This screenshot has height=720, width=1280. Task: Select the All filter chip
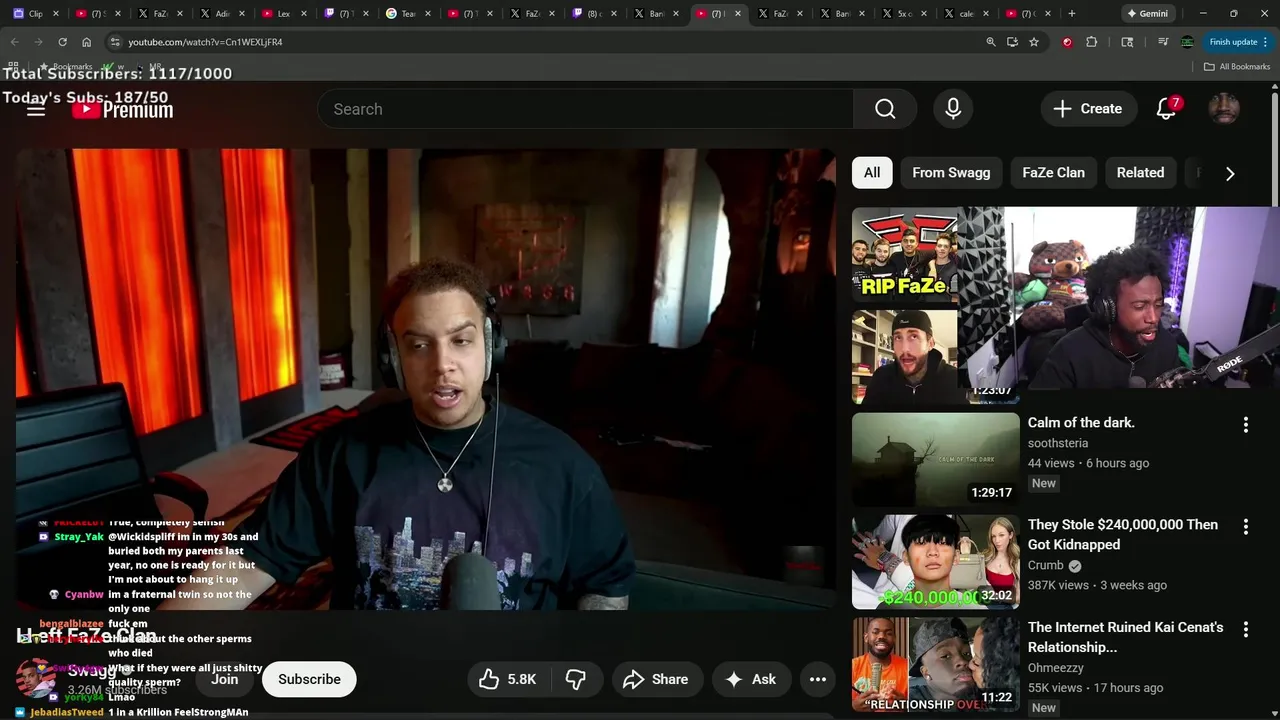(x=872, y=173)
